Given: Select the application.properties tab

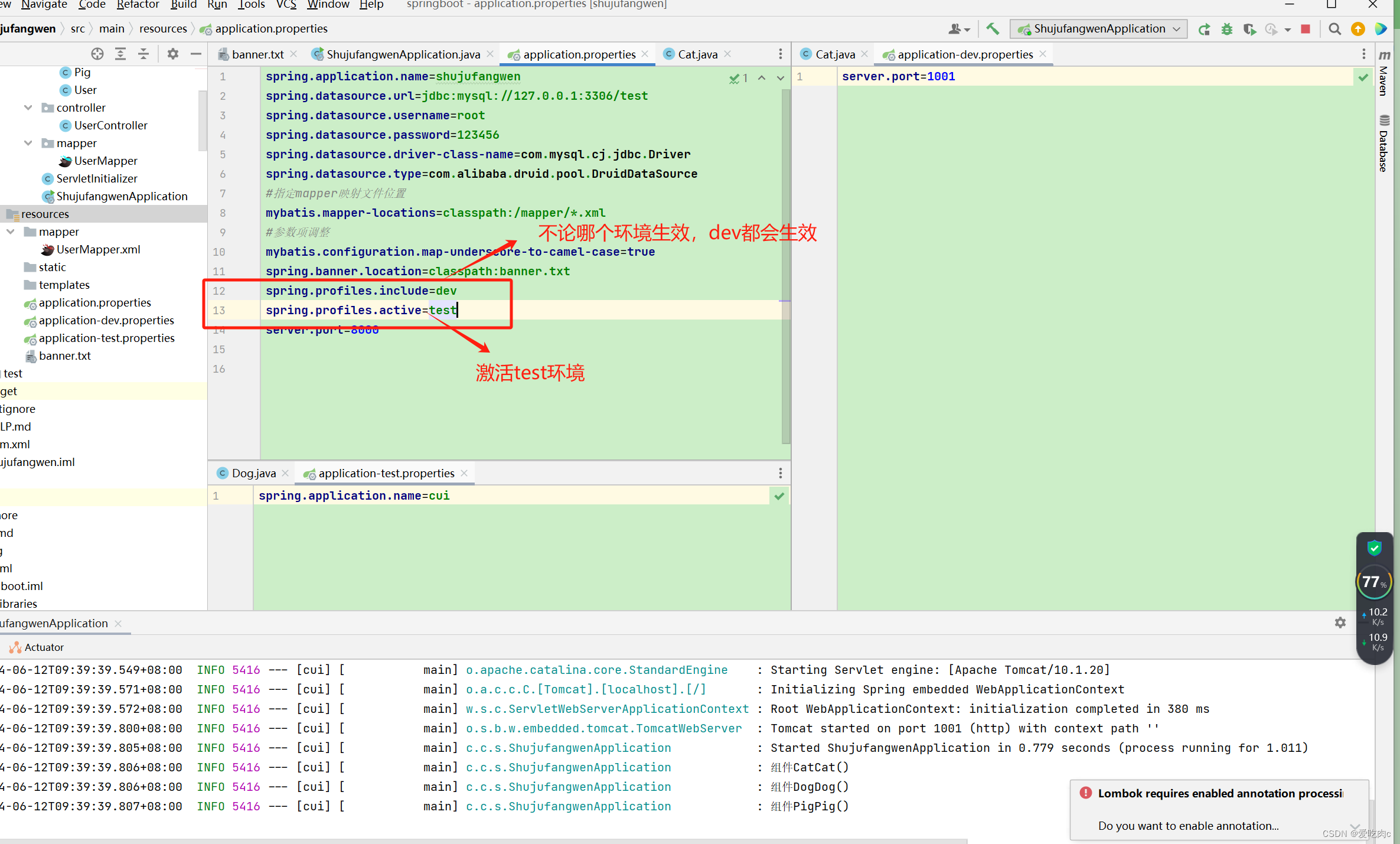Looking at the screenshot, I should [578, 54].
